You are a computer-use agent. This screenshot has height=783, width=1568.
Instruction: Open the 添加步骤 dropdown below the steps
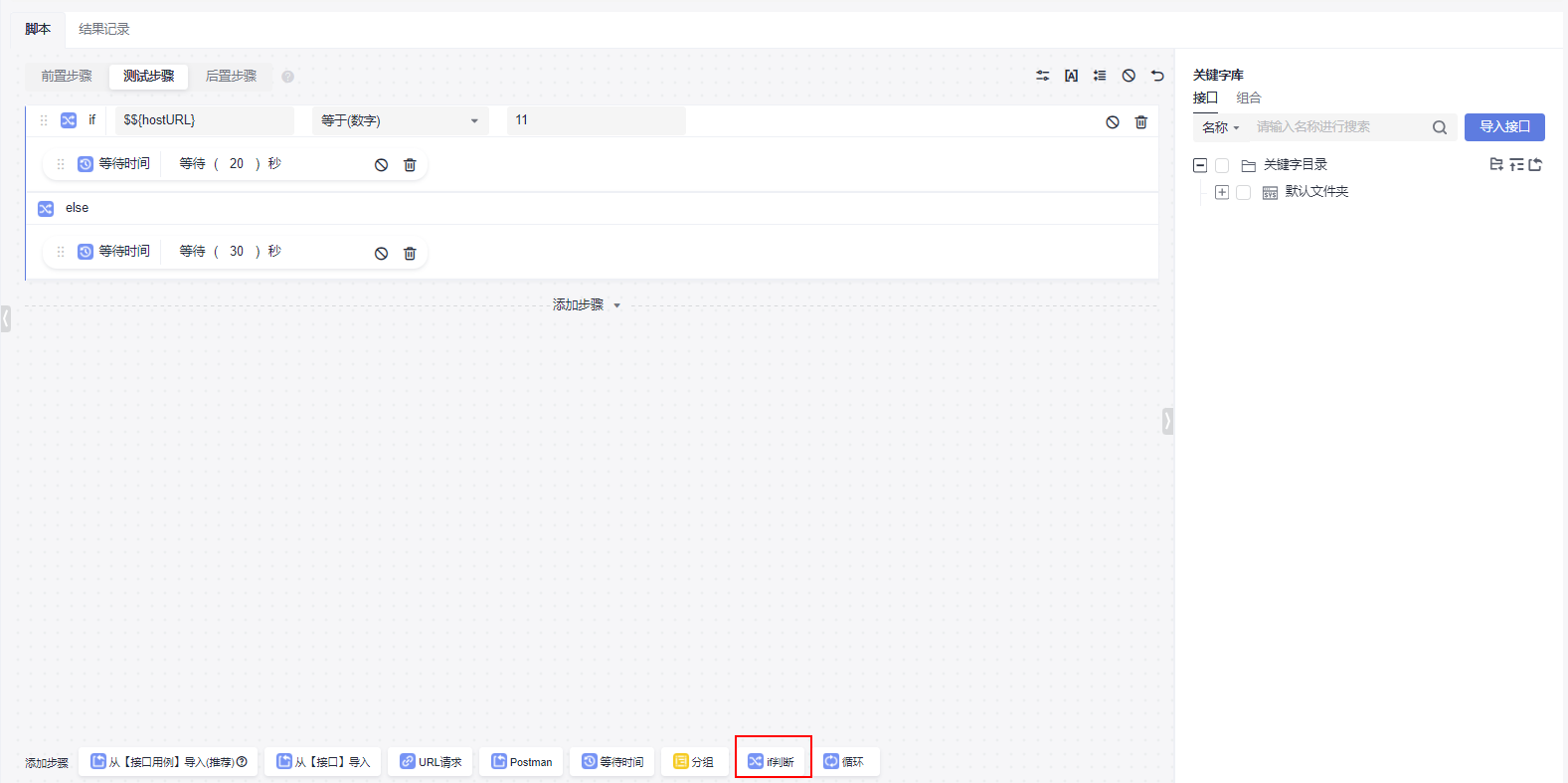[587, 305]
